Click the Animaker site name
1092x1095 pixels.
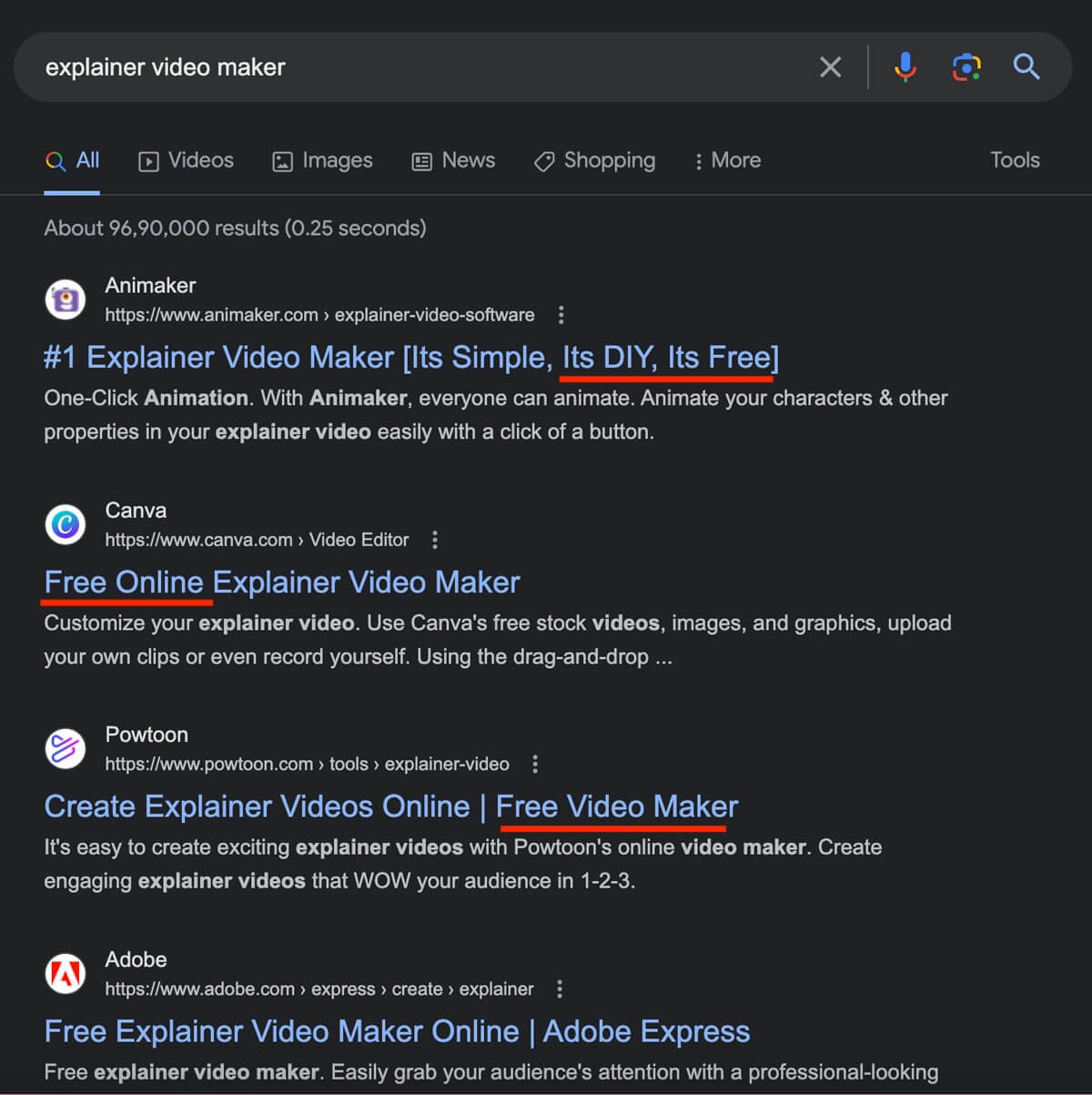[x=150, y=286]
